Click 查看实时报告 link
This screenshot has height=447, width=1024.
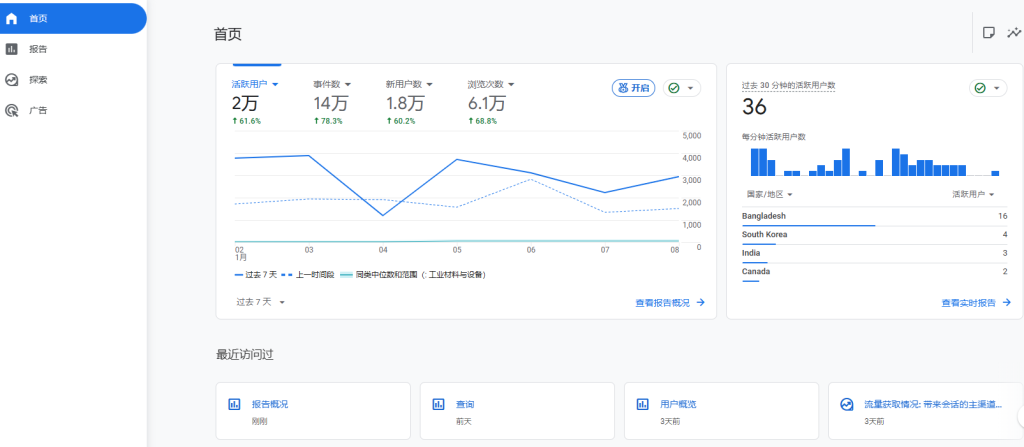click(x=975, y=302)
